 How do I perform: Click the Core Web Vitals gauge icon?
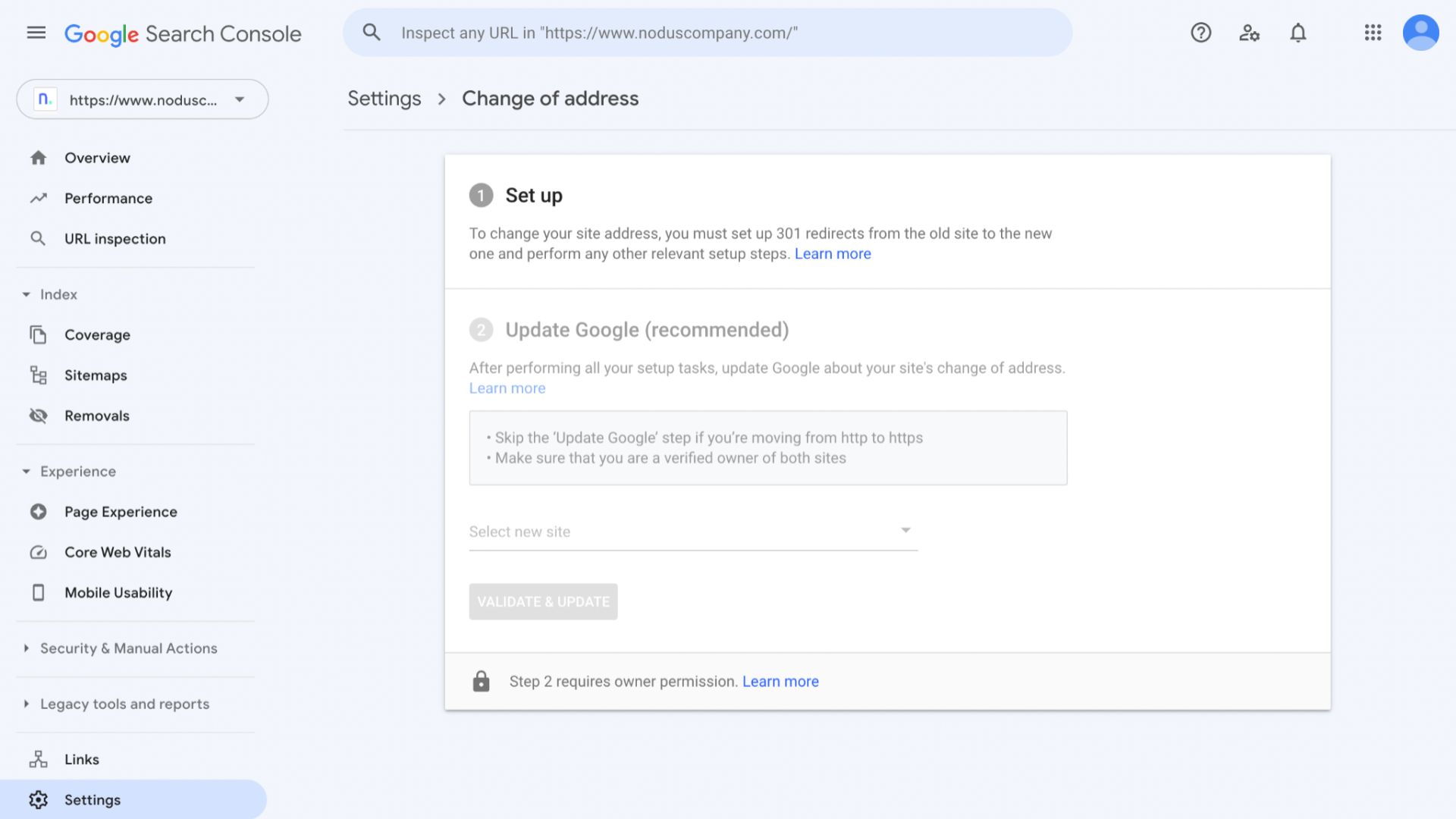pyautogui.click(x=38, y=552)
